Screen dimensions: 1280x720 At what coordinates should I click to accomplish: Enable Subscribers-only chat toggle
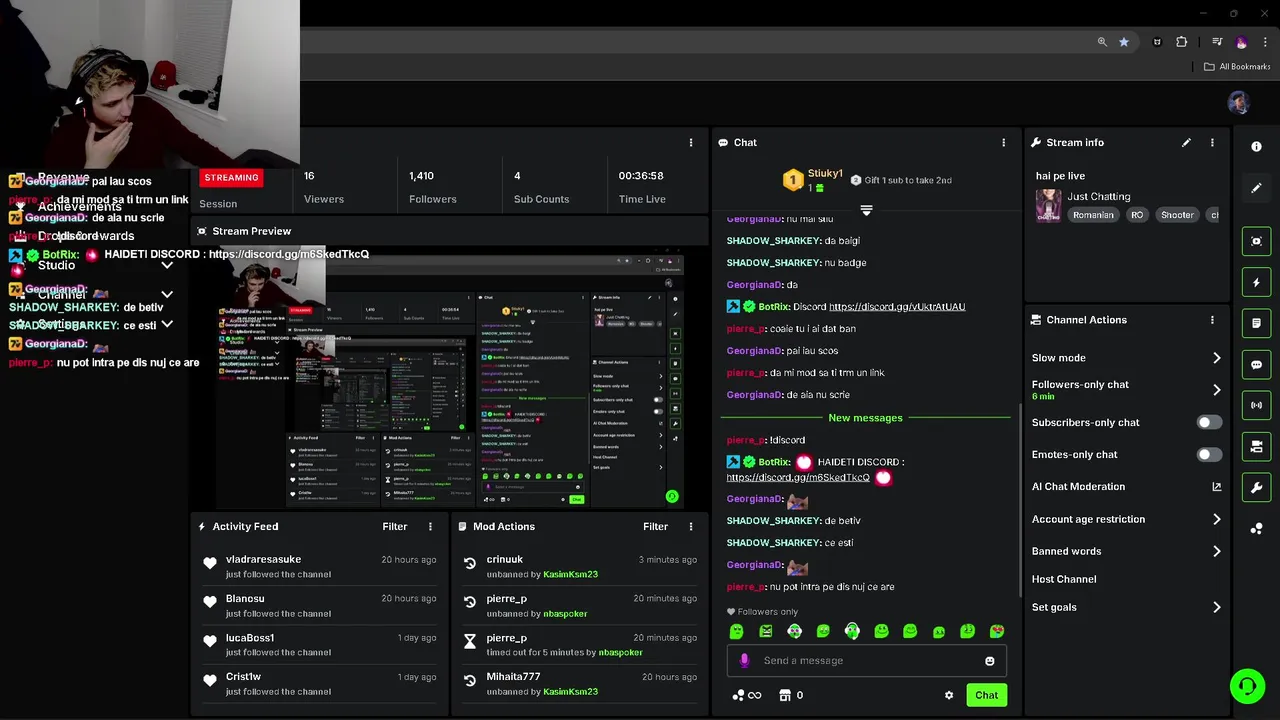tap(1209, 422)
